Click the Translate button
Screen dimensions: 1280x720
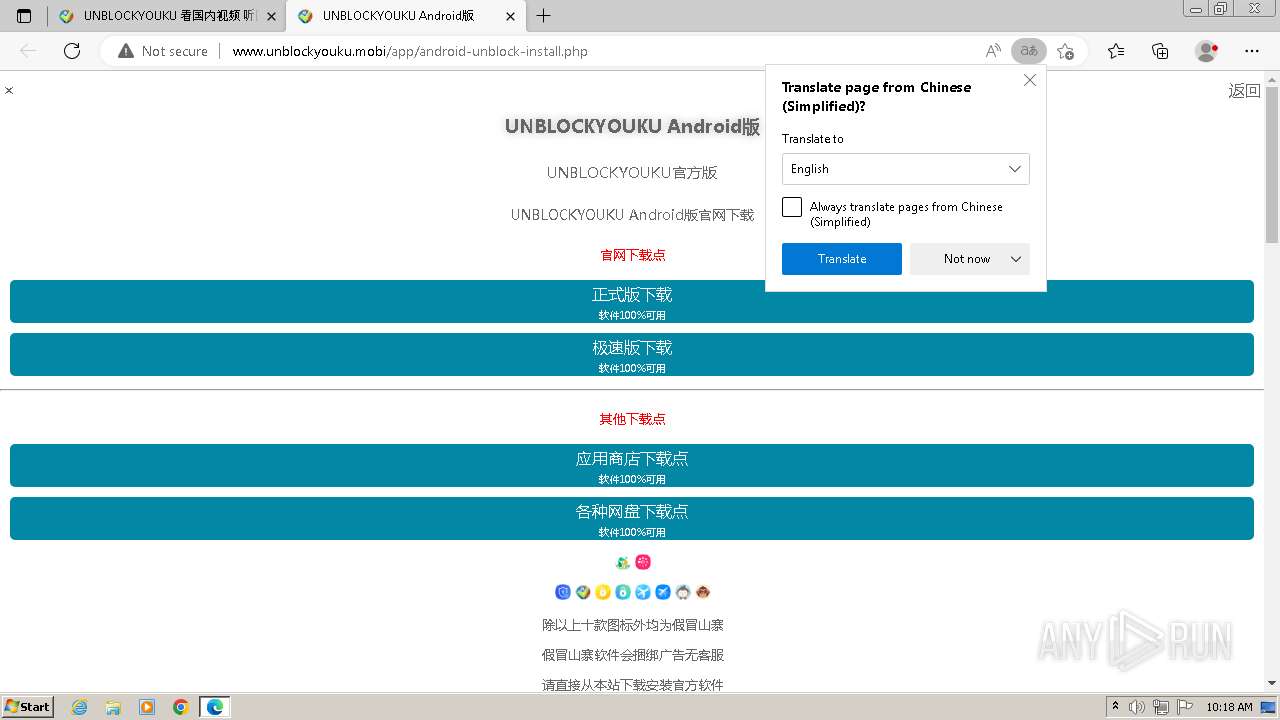point(842,259)
